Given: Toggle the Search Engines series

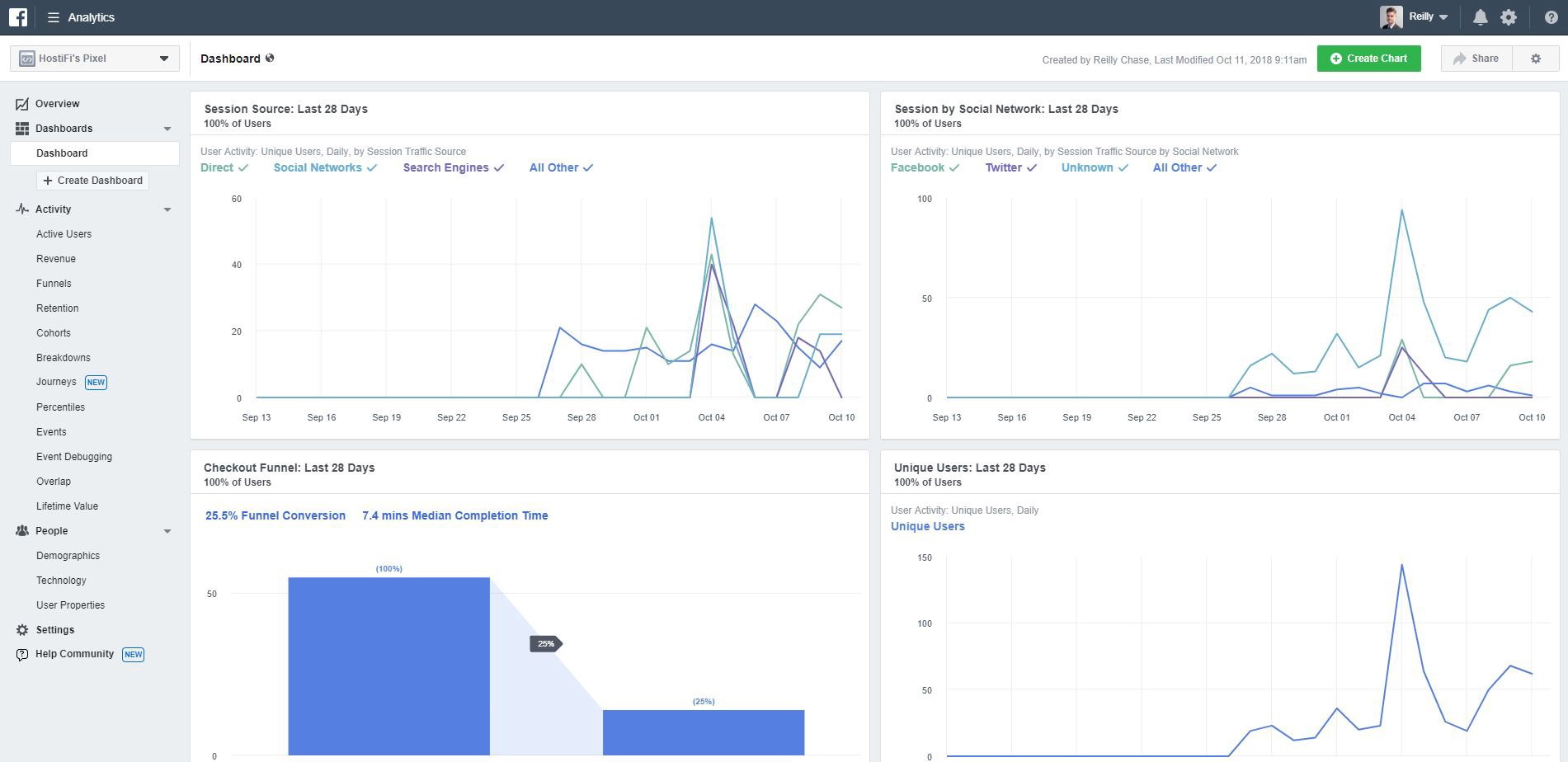Looking at the screenshot, I should [453, 167].
